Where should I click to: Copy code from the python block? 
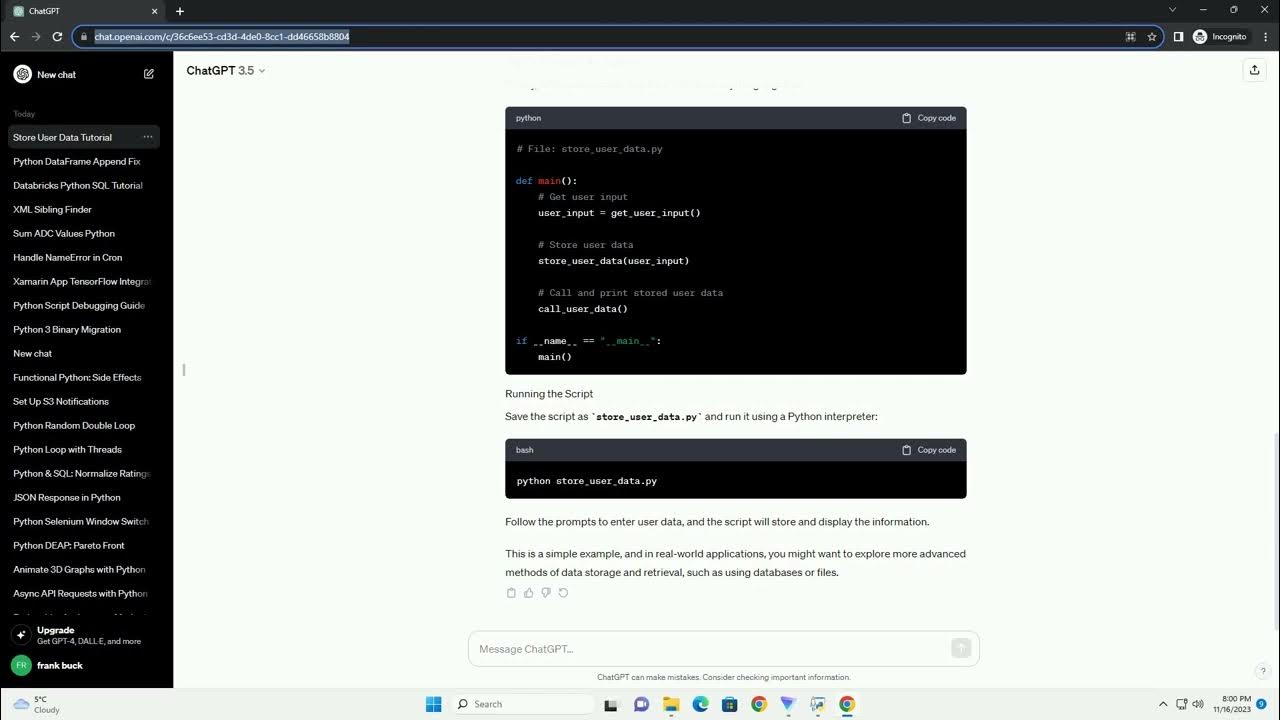click(929, 118)
